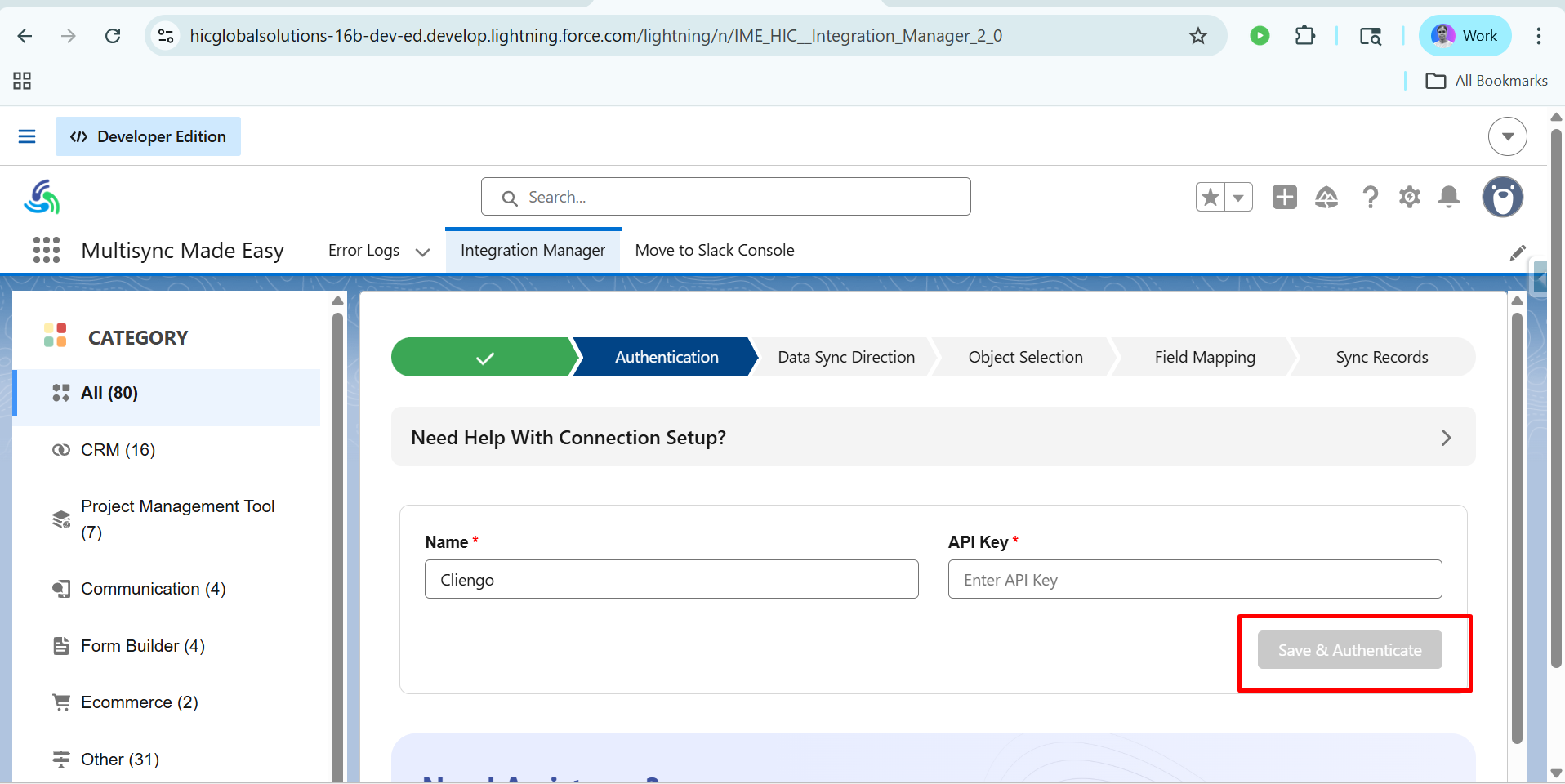Screen dimensions: 1565x784
Task: Open the Trailhead guidance icon
Action: coord(1326,197)
